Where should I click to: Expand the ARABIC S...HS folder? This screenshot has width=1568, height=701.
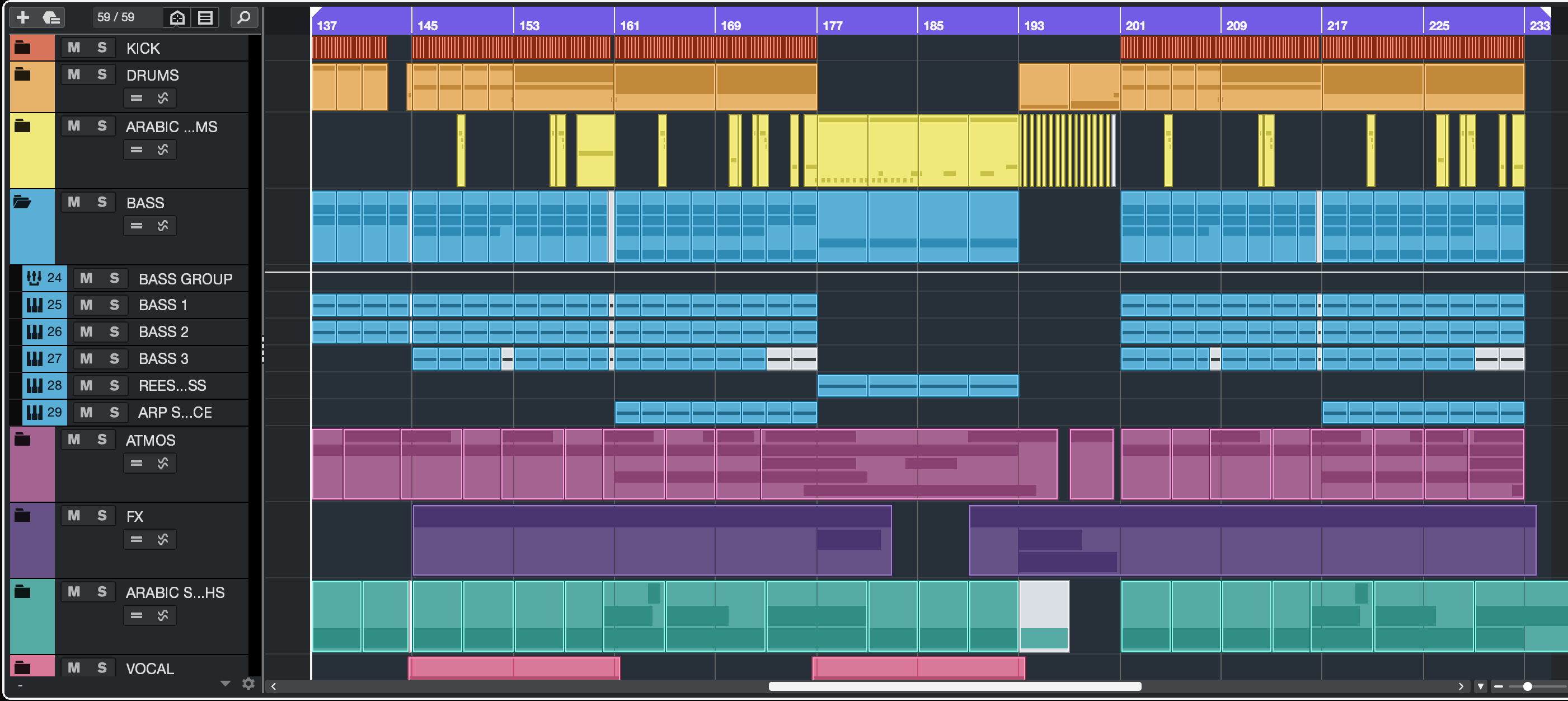coord(22,591)
